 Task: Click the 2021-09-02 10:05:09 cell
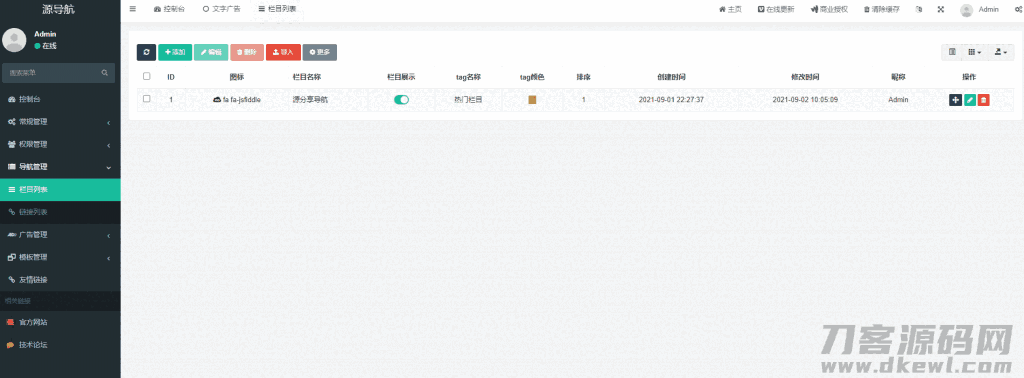click(805, 100)
